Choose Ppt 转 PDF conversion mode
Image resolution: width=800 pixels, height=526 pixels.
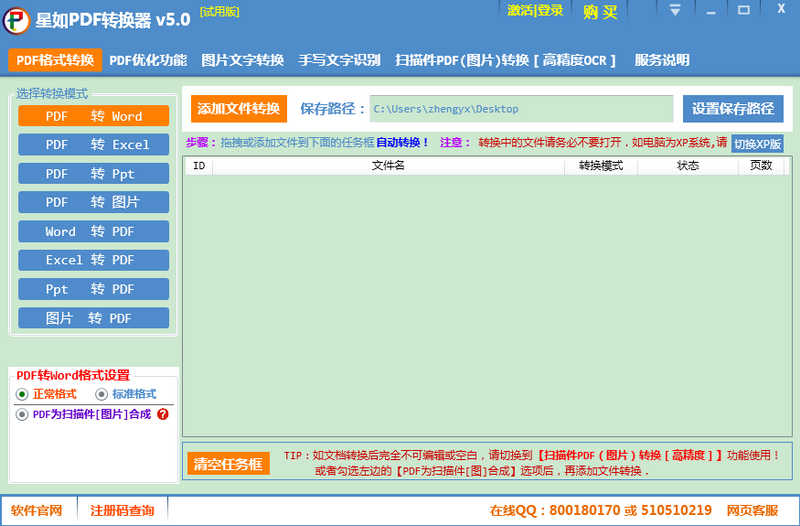click(x=93, y=289)
